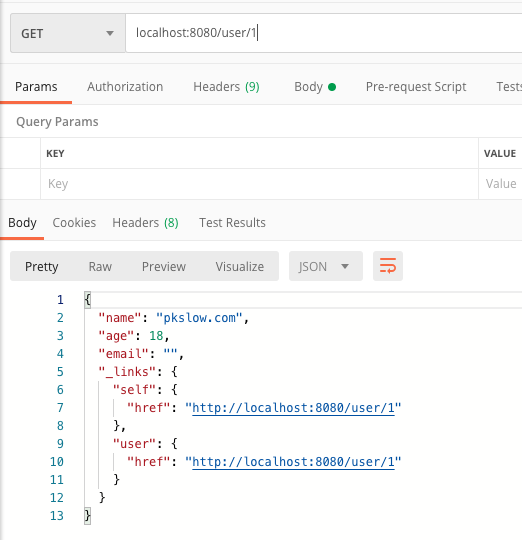The height and width of the screenshot is (540, 522).
Task: Switch to response Cookies tab
Action: point(74,222)
